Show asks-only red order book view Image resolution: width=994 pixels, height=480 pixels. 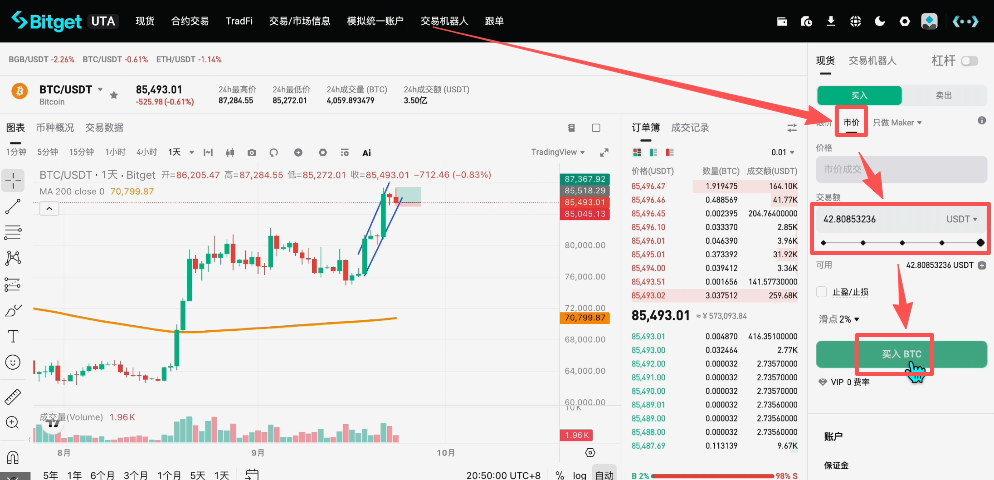coord(670,152)
